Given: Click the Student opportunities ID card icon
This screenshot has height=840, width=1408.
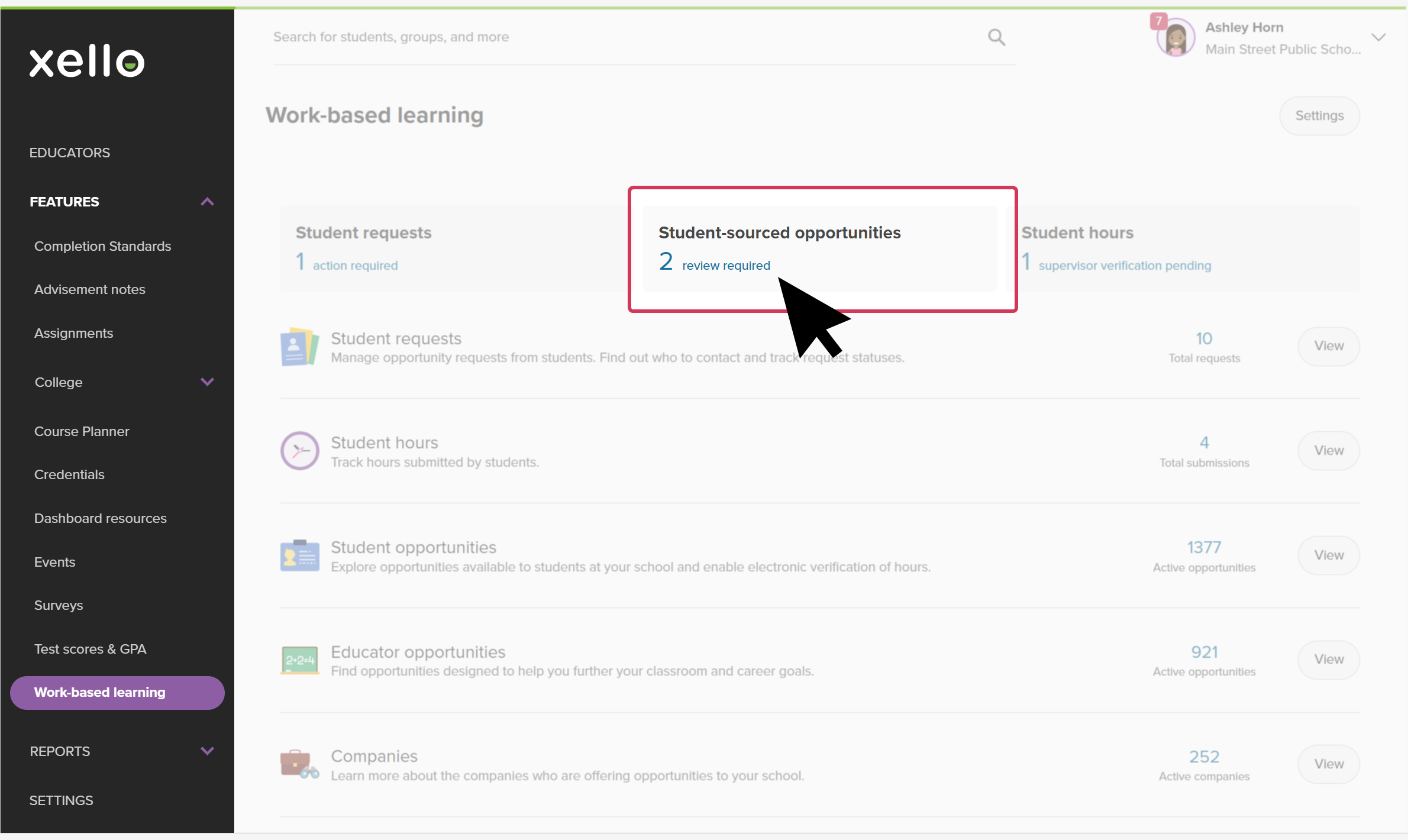Looking at the screenshot, I should [299, 556].
